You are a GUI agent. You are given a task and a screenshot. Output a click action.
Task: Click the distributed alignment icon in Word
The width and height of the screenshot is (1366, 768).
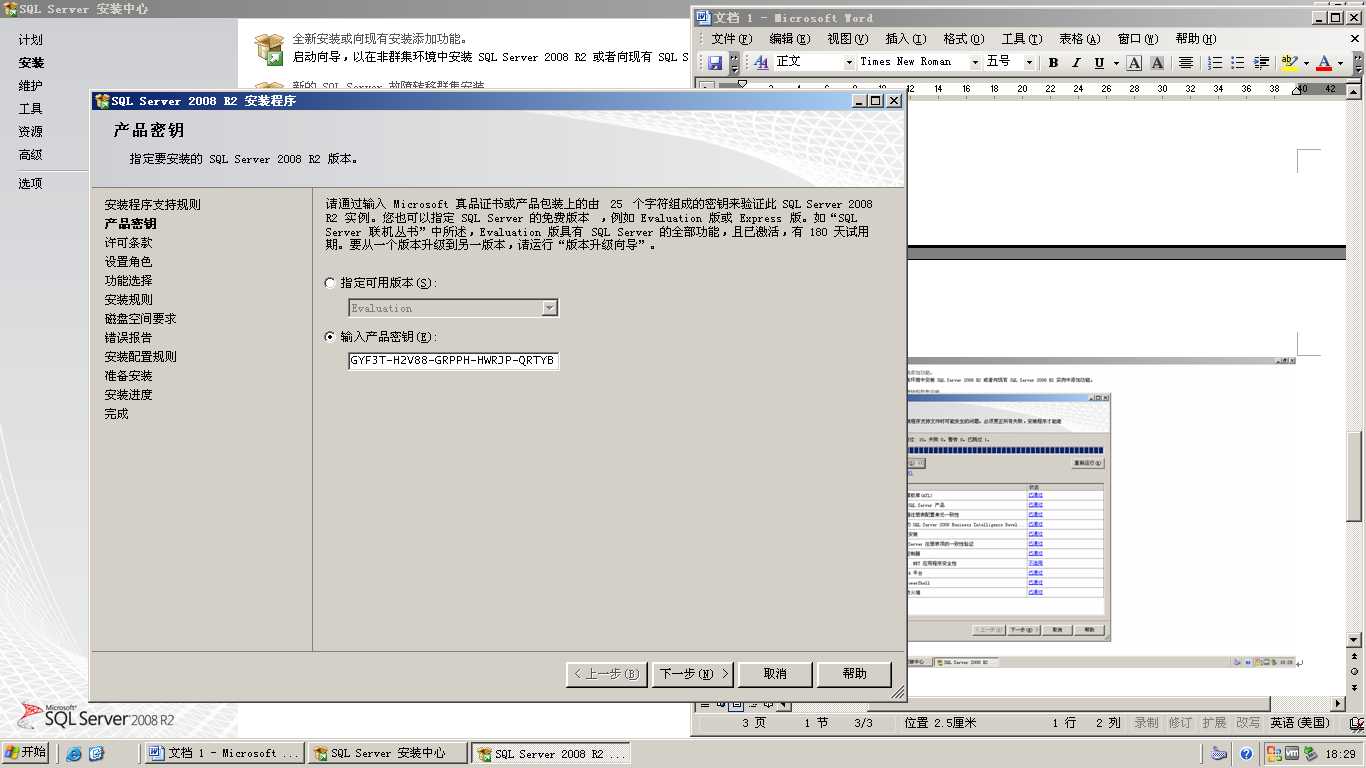[x=1186, y=62]
